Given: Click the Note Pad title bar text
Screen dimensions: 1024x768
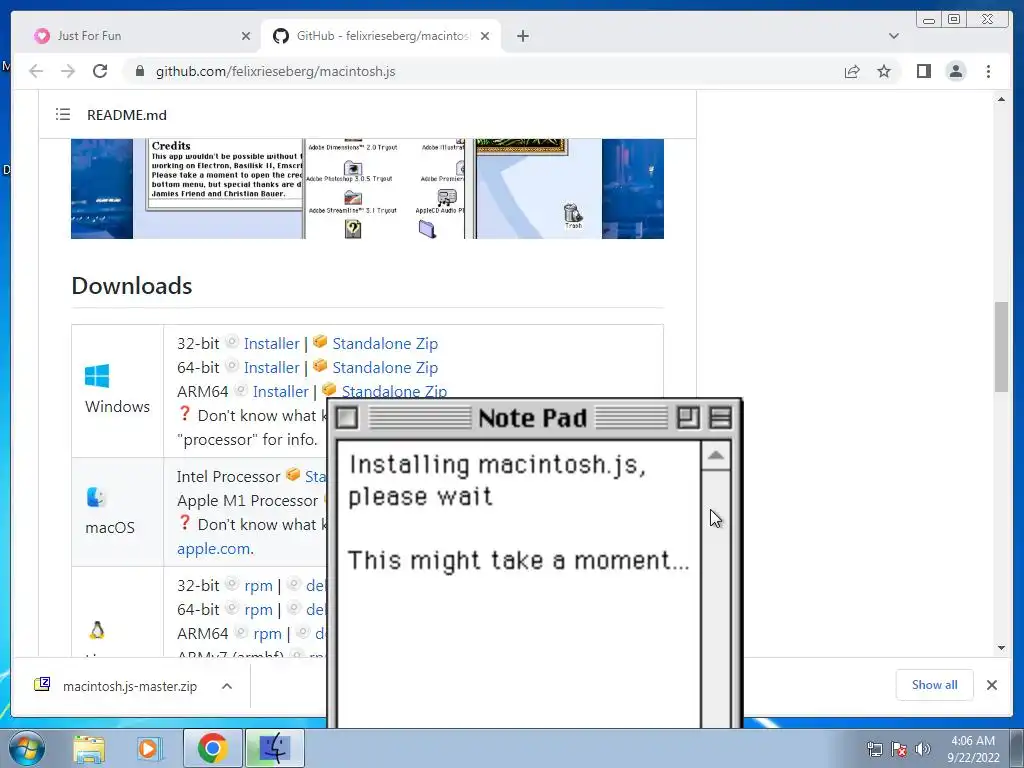Looking at the screenshot, I should click(x=532, y=418).
